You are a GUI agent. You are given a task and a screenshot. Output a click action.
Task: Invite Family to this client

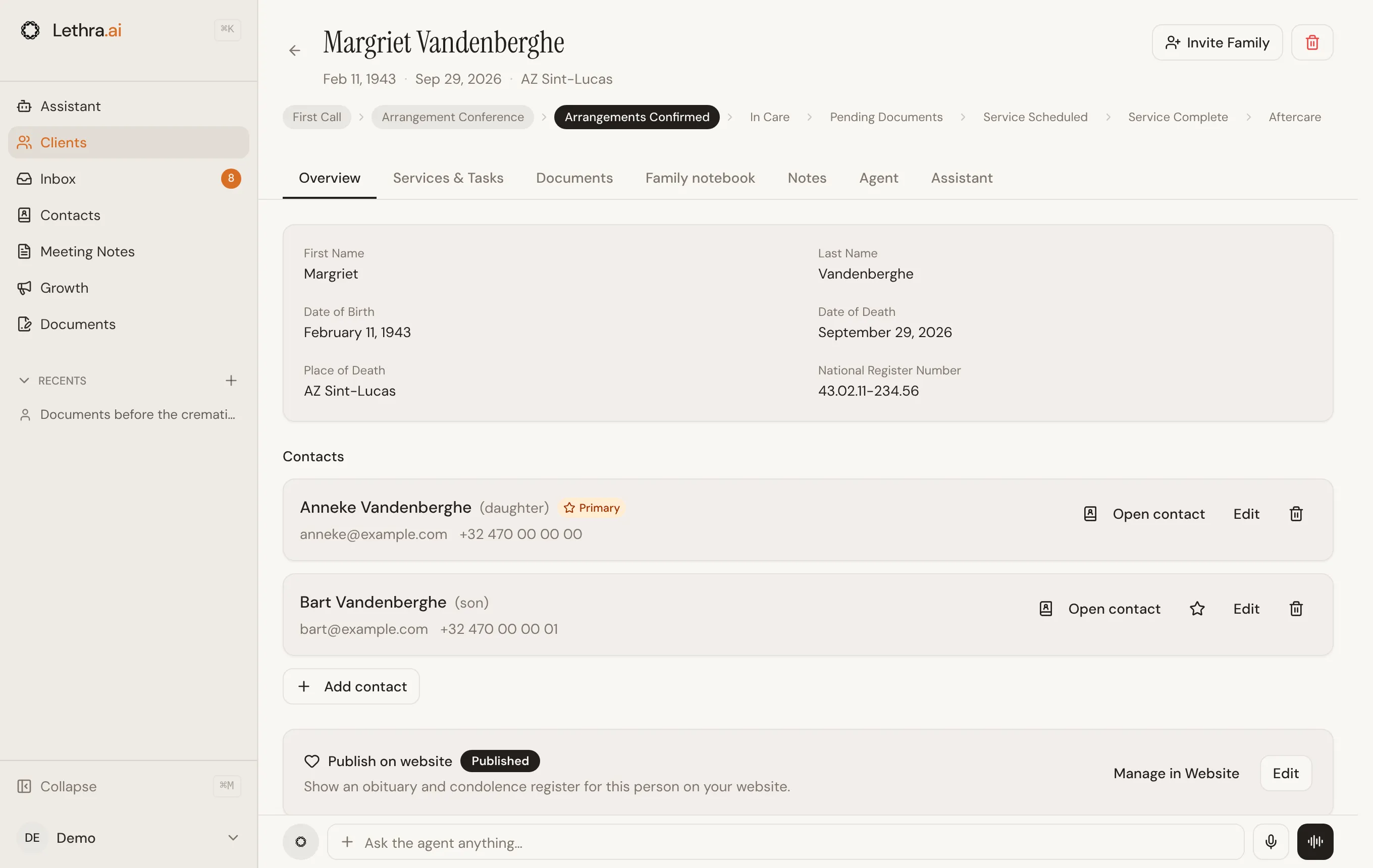tap(1218, 43)
